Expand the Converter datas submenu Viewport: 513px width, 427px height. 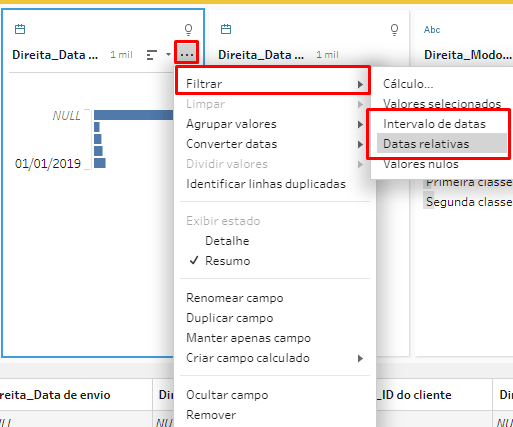(275, 144)
